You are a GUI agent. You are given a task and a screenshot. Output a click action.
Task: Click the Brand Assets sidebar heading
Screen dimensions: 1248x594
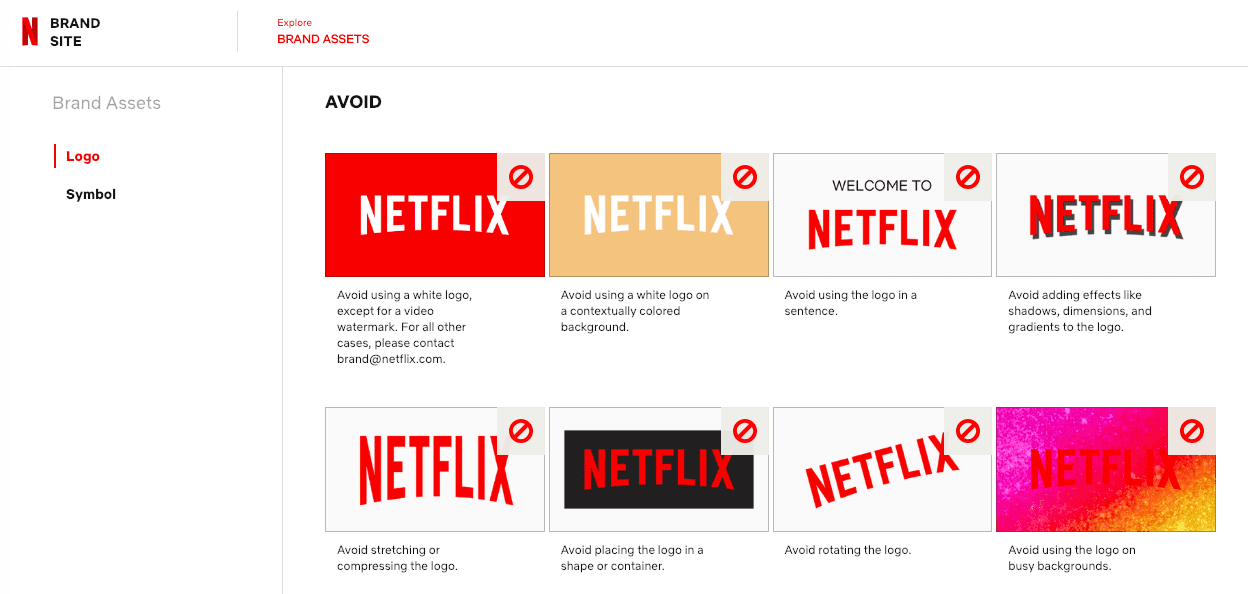(x=106, y=103)
